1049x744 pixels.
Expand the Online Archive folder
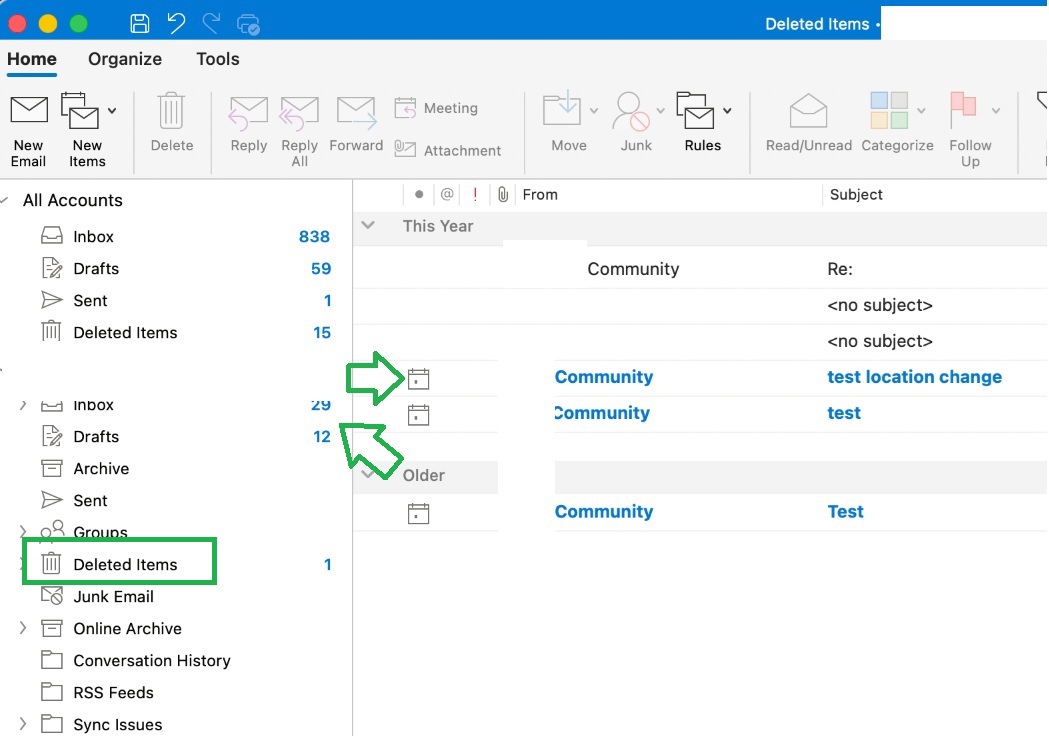coord(23,628)
